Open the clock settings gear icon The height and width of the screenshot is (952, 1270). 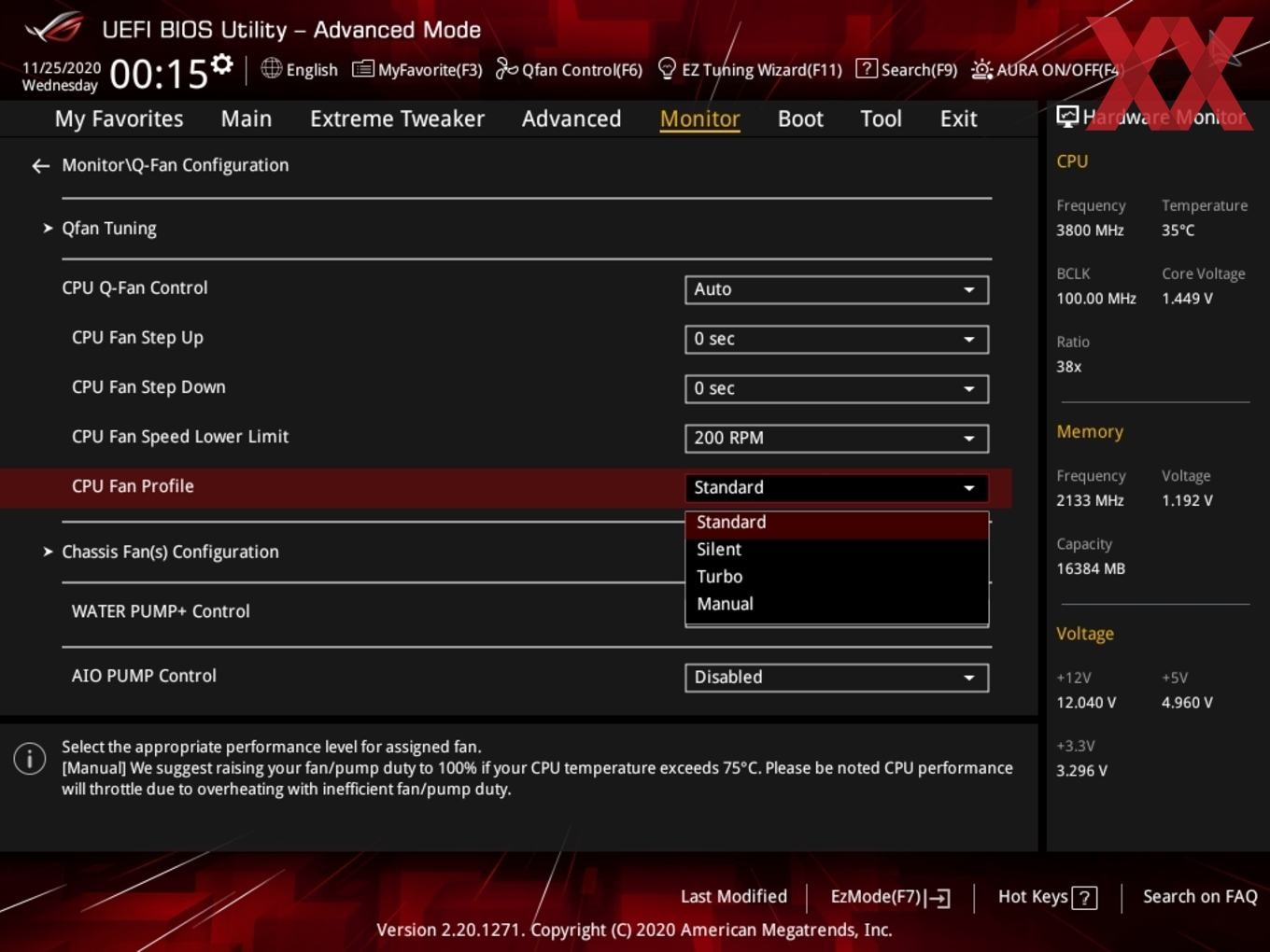(222, 64)
